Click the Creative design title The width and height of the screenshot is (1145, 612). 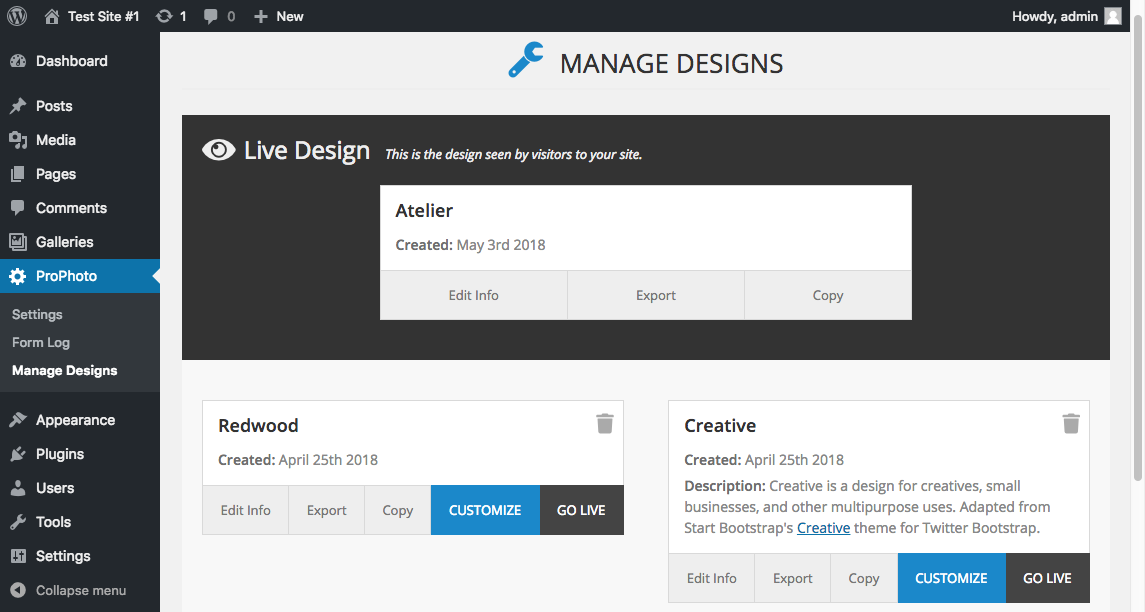click(x=720, y=425)
